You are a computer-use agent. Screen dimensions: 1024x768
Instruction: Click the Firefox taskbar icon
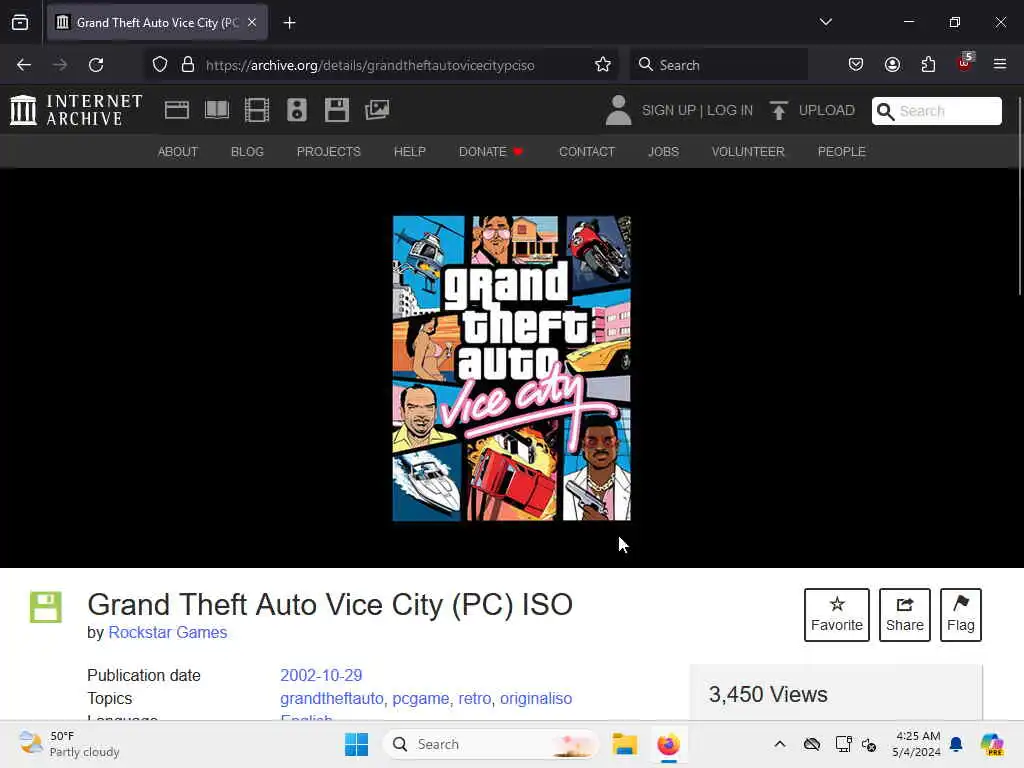click(x=668, y=744)
